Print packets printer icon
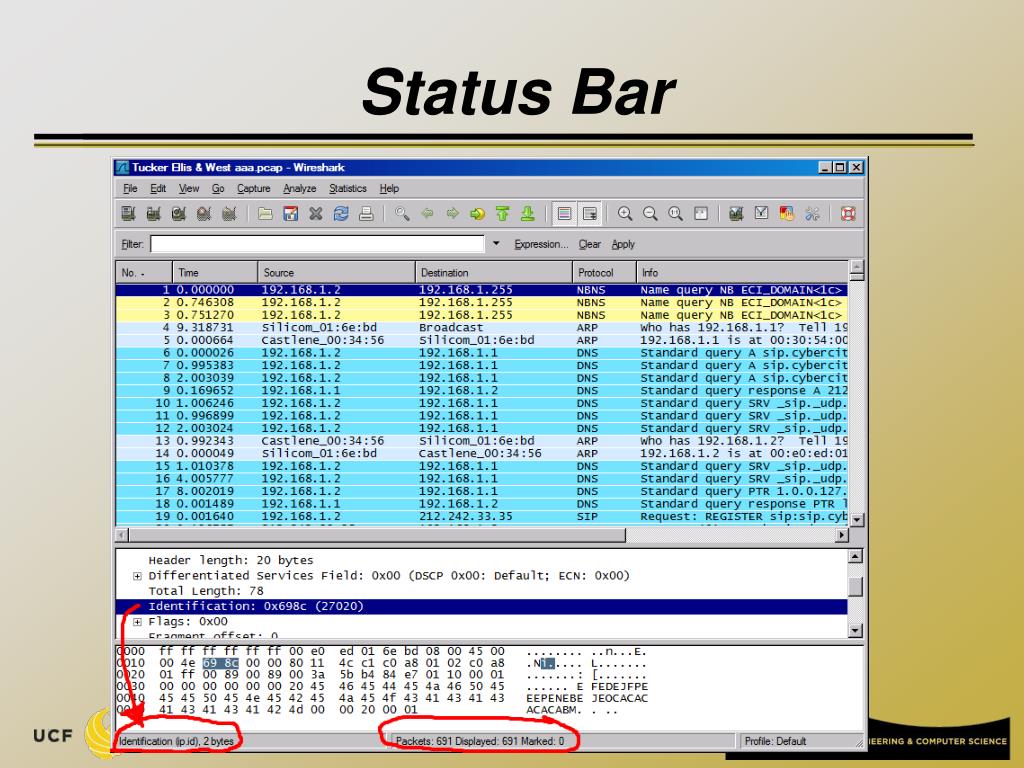 366,214
